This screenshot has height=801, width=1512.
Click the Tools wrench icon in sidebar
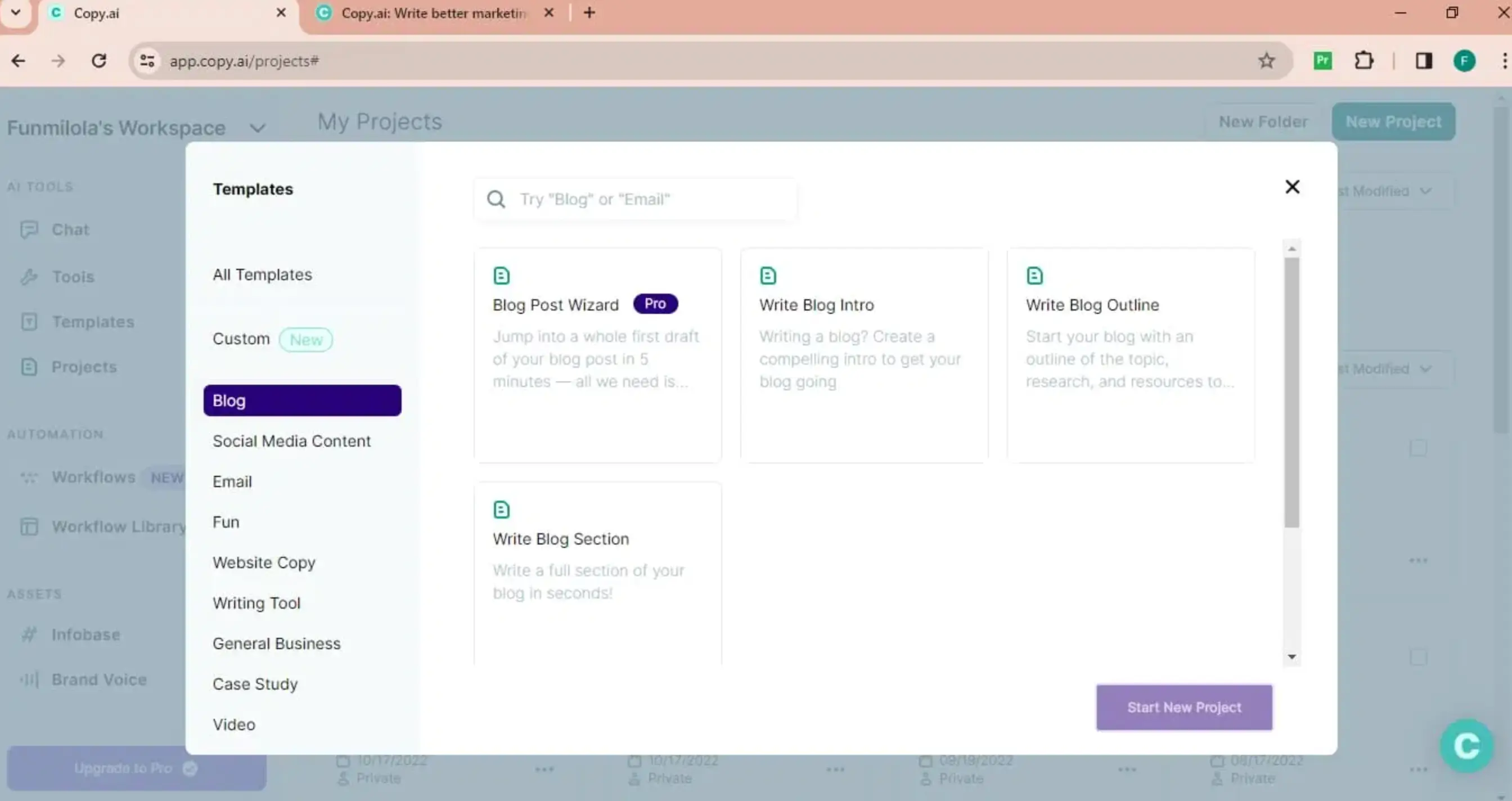tap(29, 276)
